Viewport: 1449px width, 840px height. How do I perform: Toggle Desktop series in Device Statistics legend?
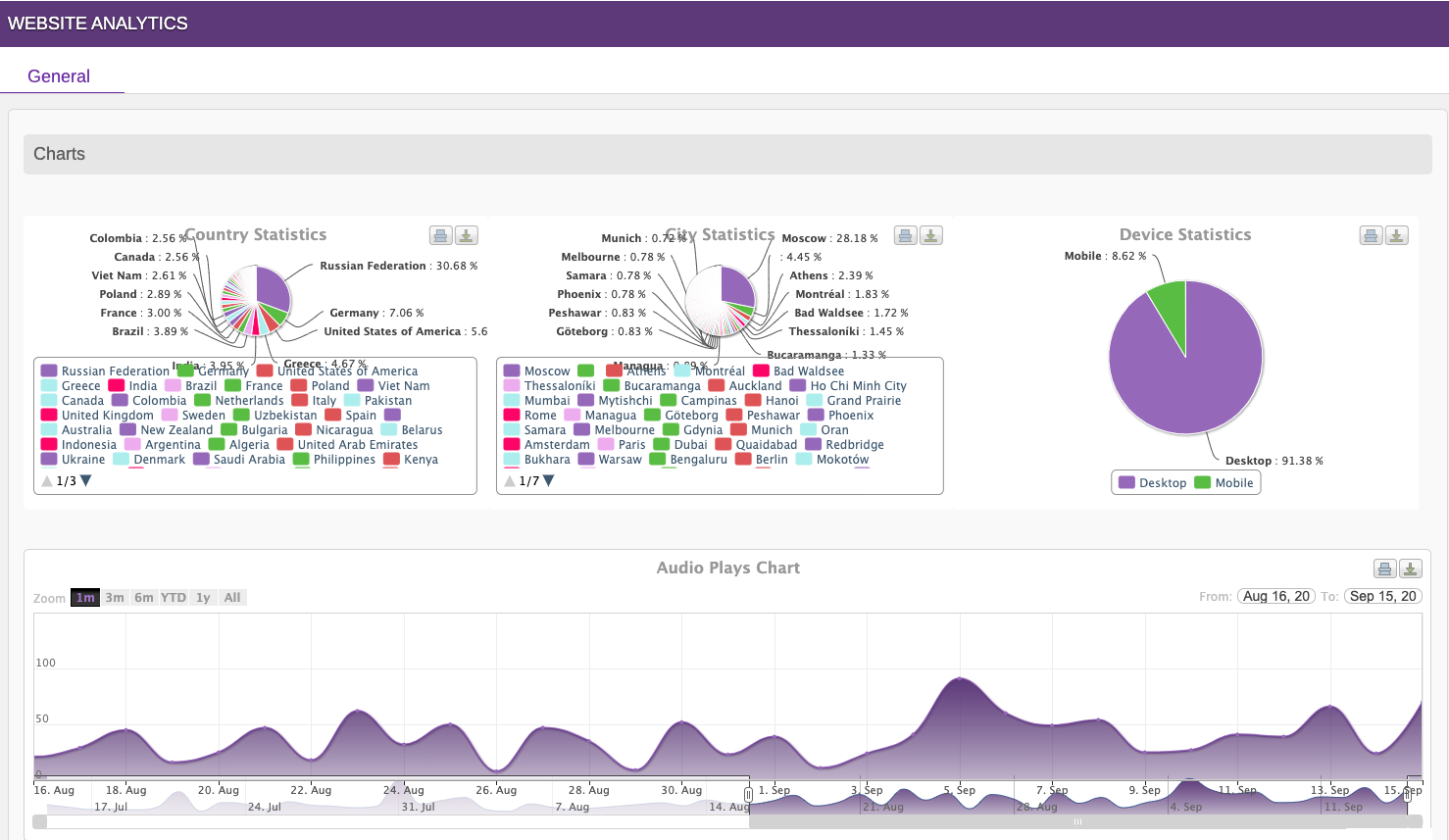click(x=1153, y=482)
